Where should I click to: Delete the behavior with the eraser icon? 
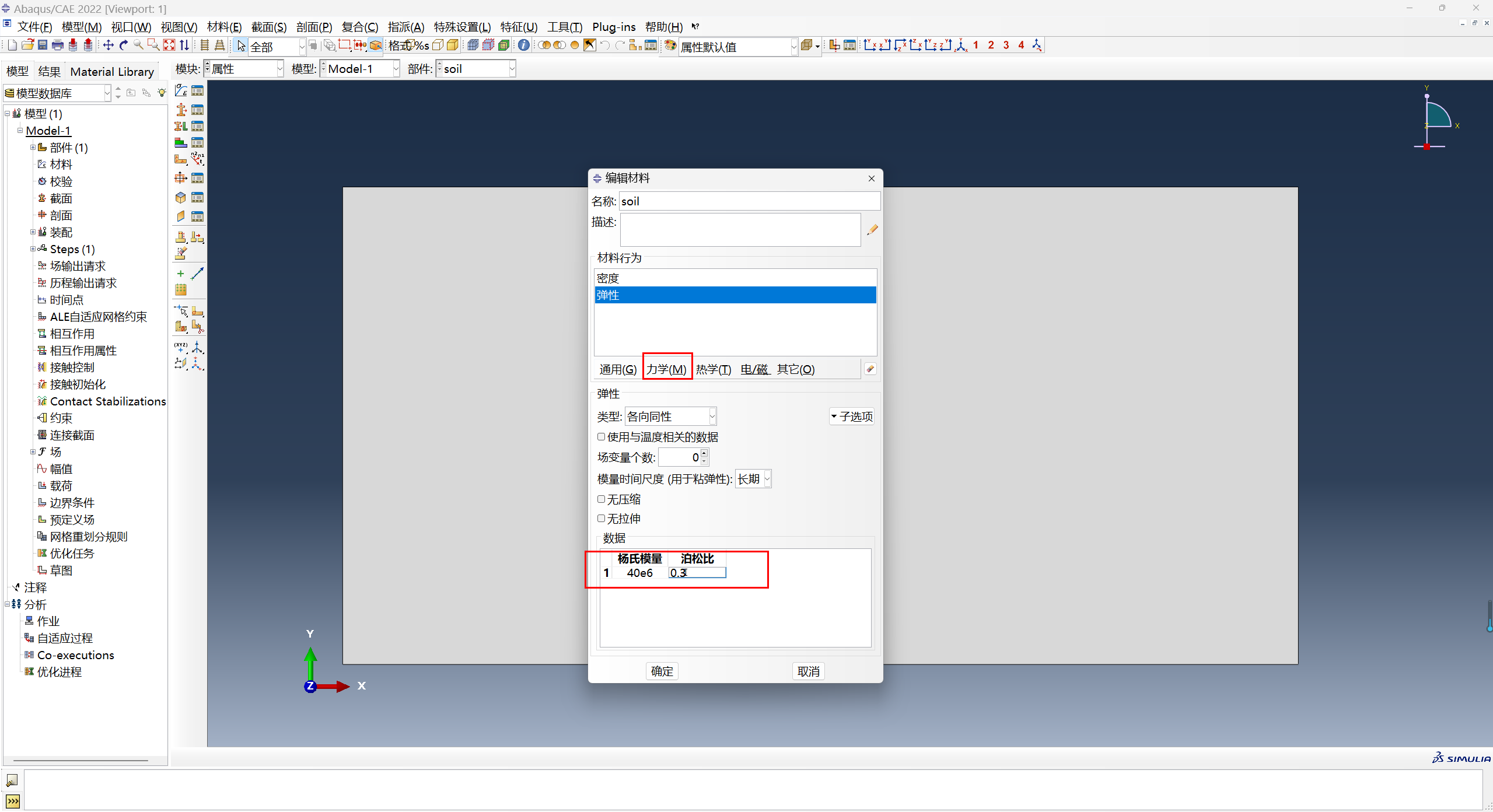pyautogui.click(x=870, y=369)
